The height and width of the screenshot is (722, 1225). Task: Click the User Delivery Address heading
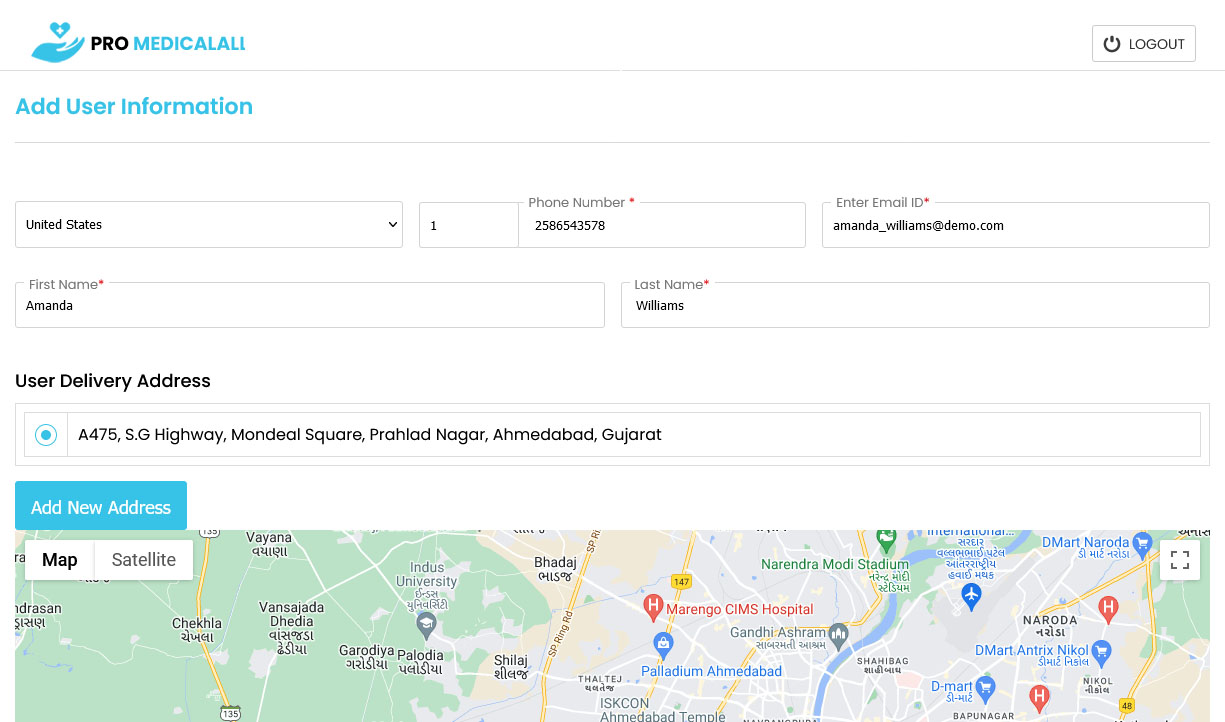pyautogui.click(x=113, y=381)
